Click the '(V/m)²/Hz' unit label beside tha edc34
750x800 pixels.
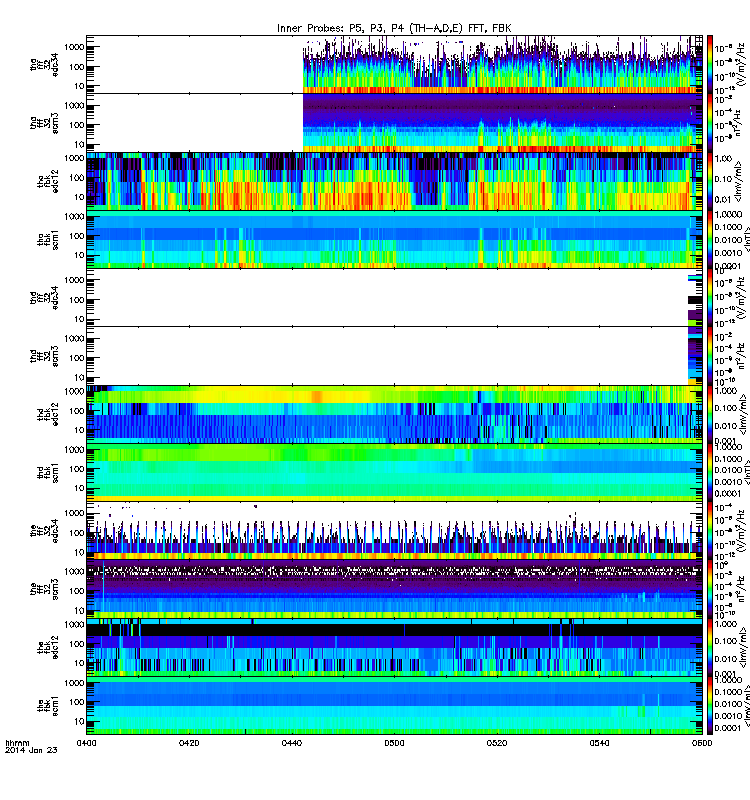point(741,64)
